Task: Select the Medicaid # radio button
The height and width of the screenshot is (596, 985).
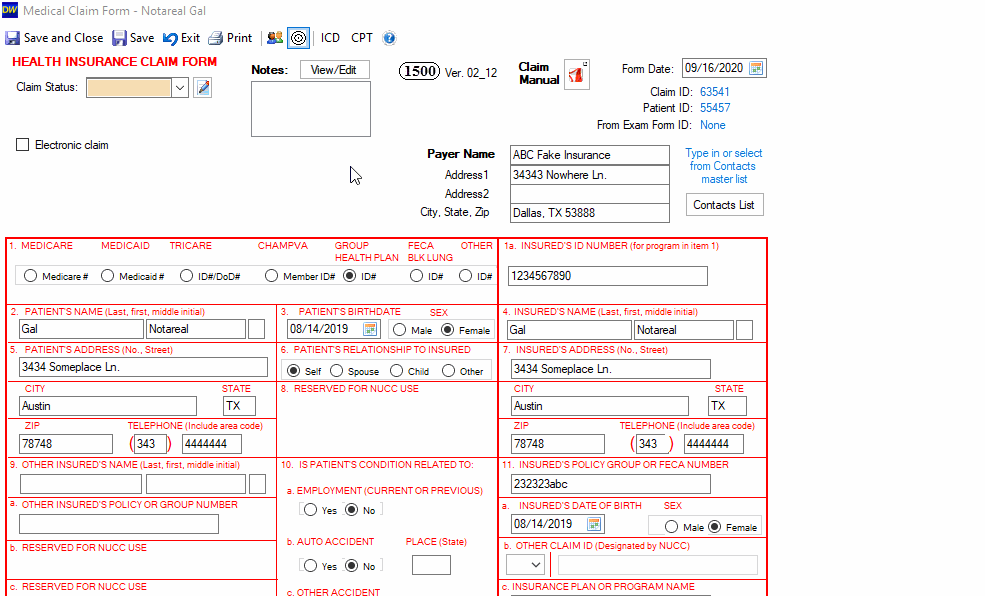Action: pos(107,276)
